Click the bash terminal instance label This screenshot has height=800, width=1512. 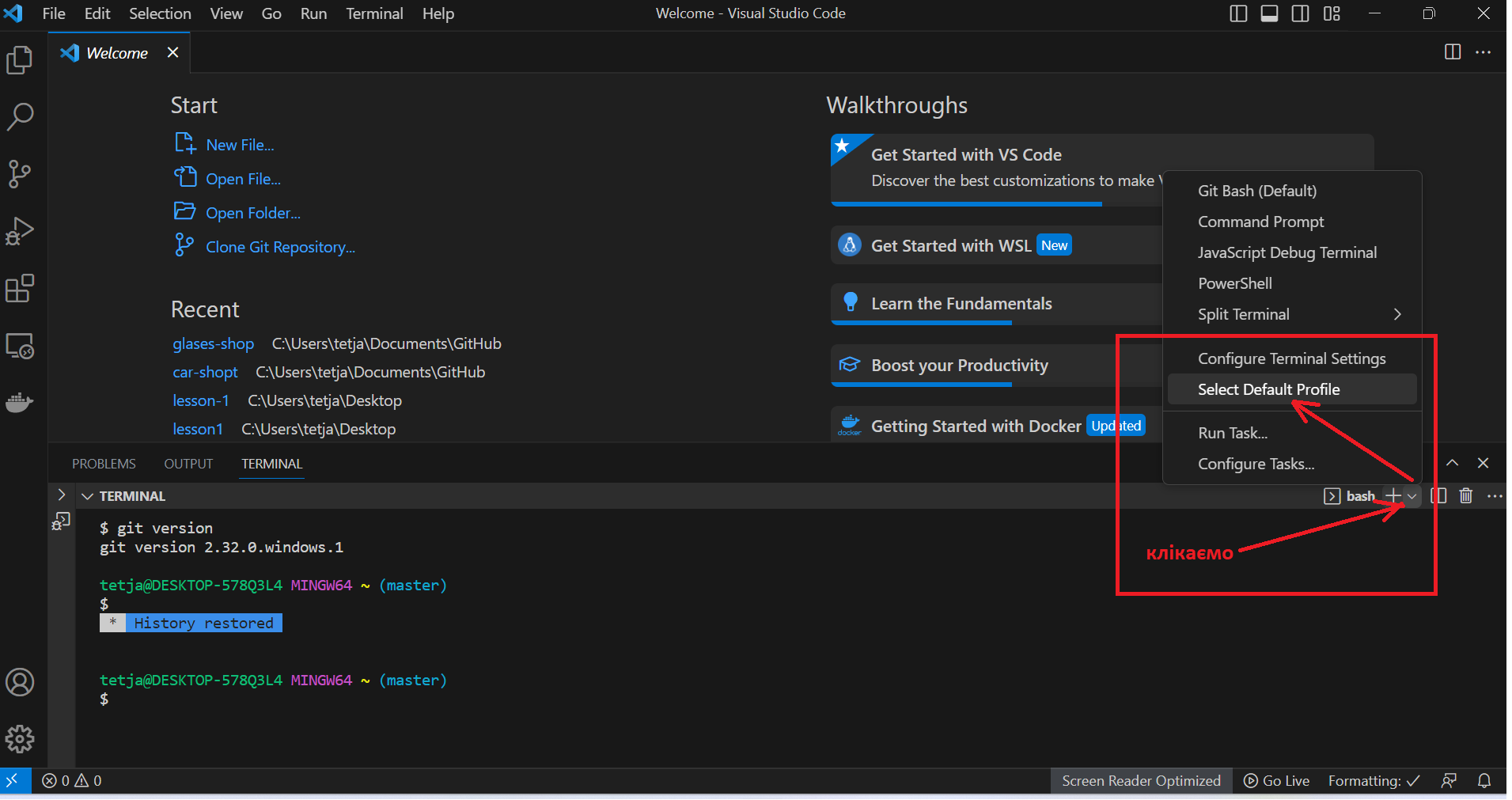(1351, 496)
